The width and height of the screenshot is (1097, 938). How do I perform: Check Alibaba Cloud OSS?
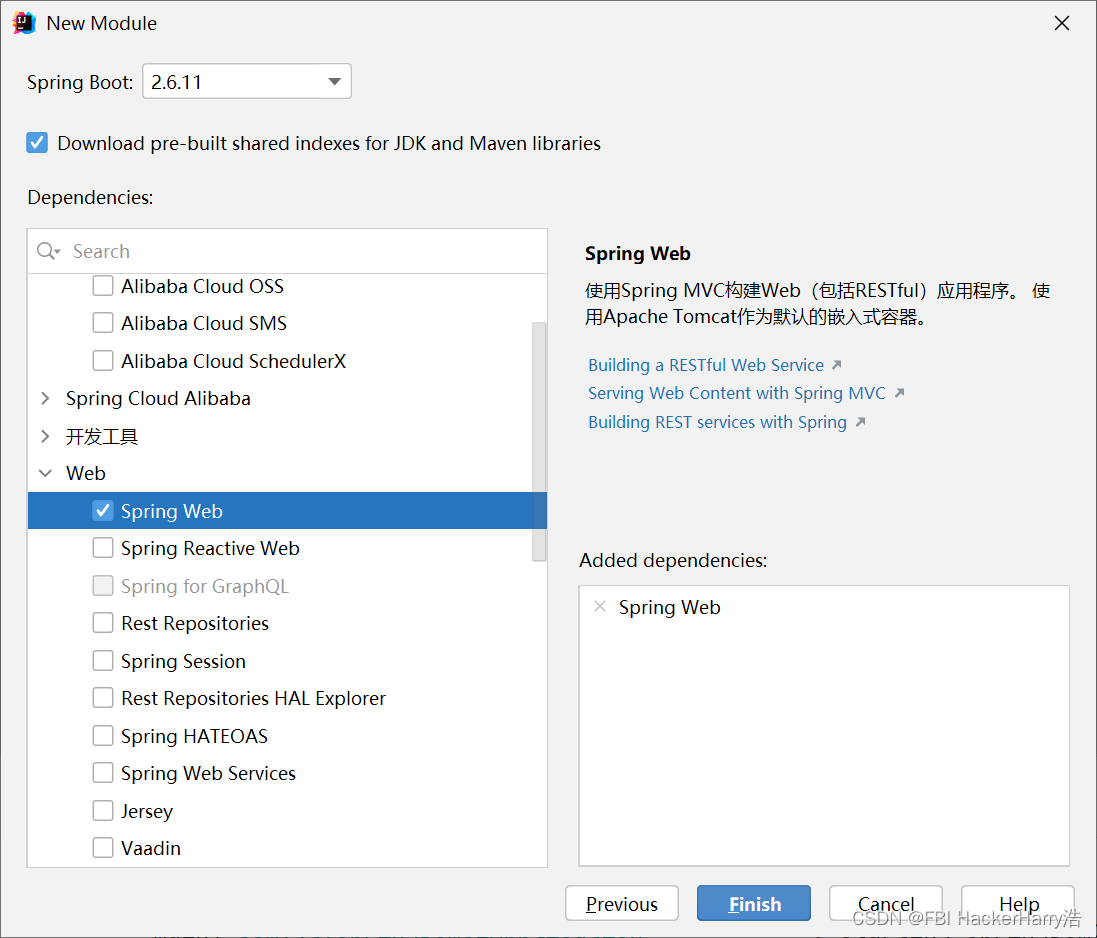[x=103, y=285]
